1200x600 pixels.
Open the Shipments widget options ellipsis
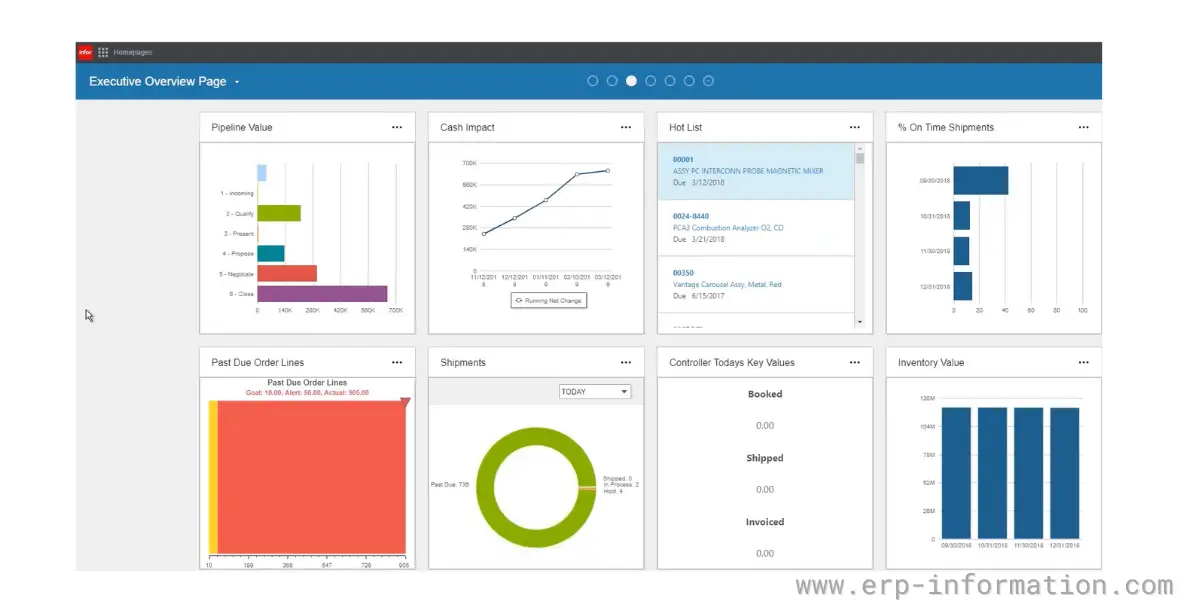(x=626, y=362)
